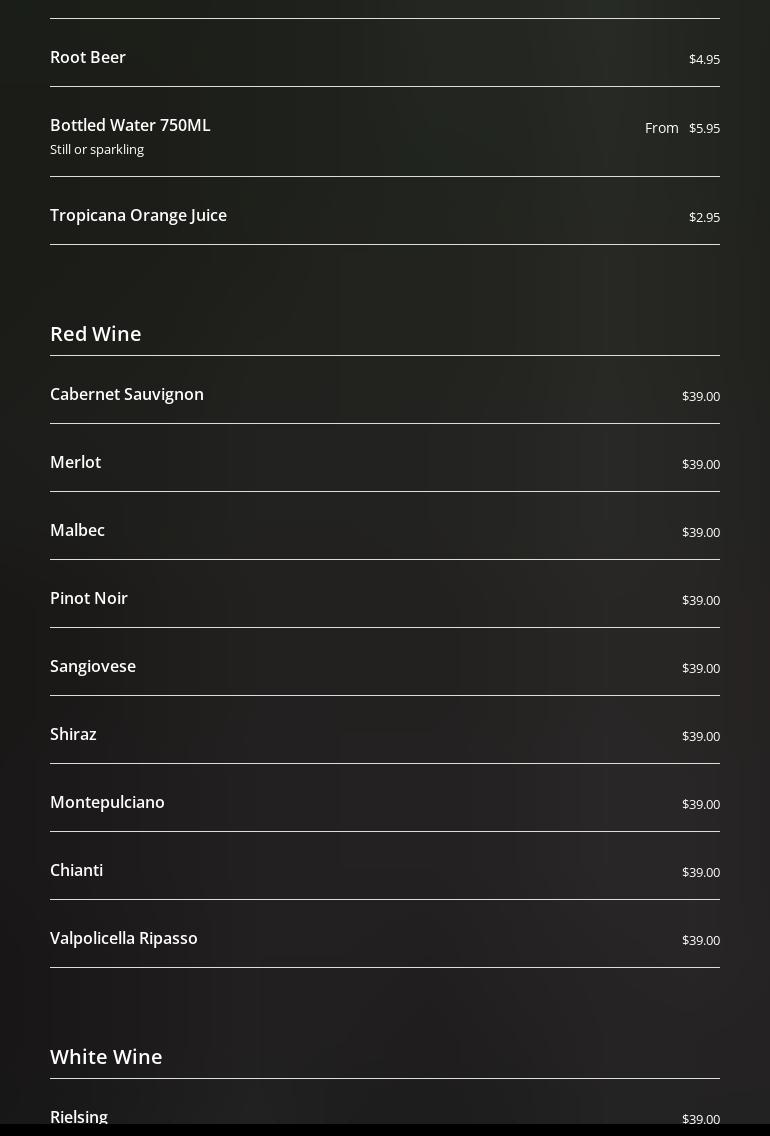The image size is (770, 1136).
Task: Click on the Malbec listing
Action: (x=78, y=530)
